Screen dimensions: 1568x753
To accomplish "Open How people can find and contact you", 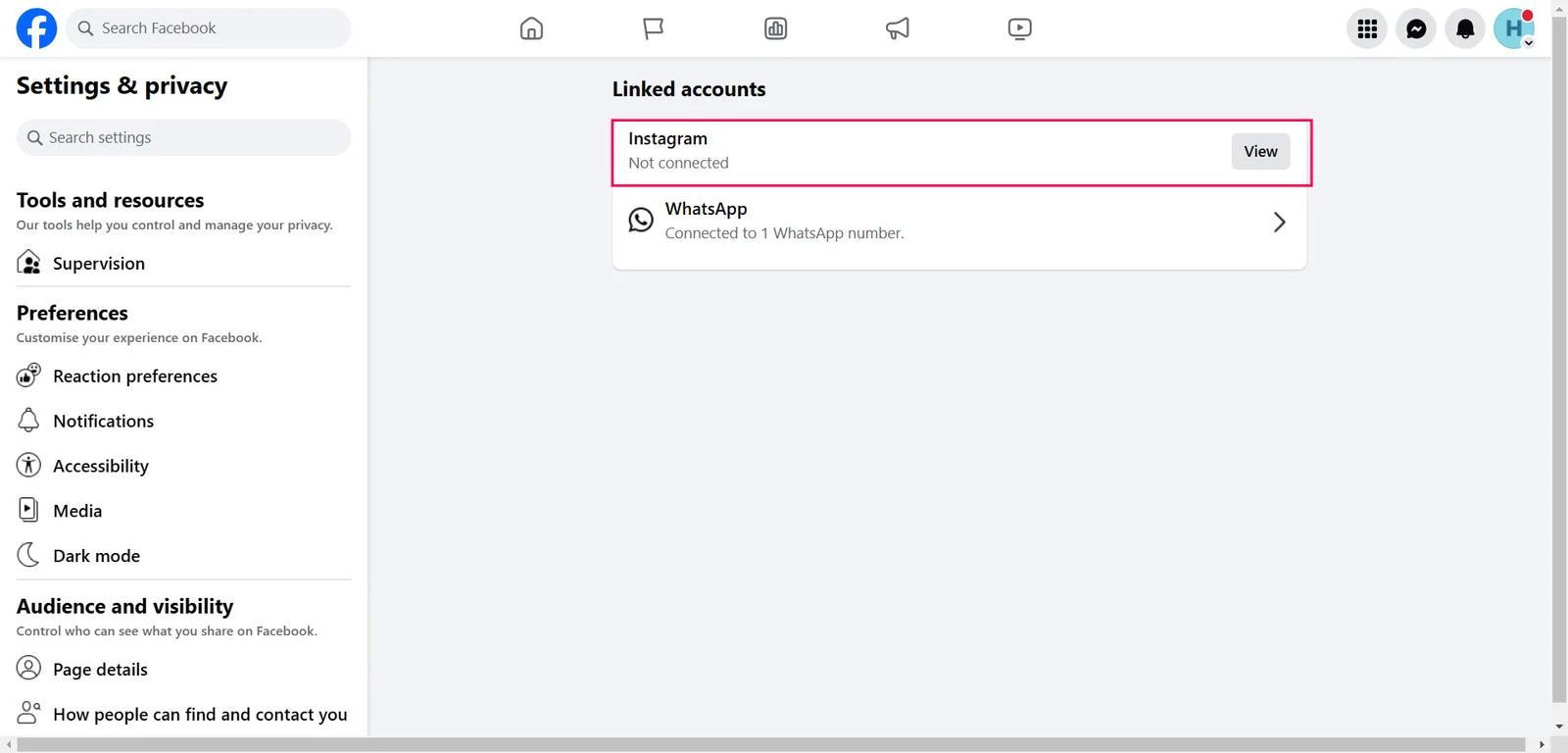I will click(x=183, y=714).
